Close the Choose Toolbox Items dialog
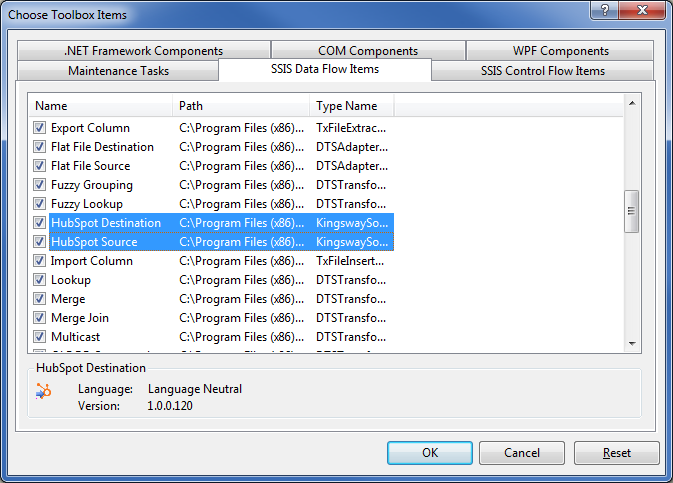673x483 pixels. click(x=642, y=10)
